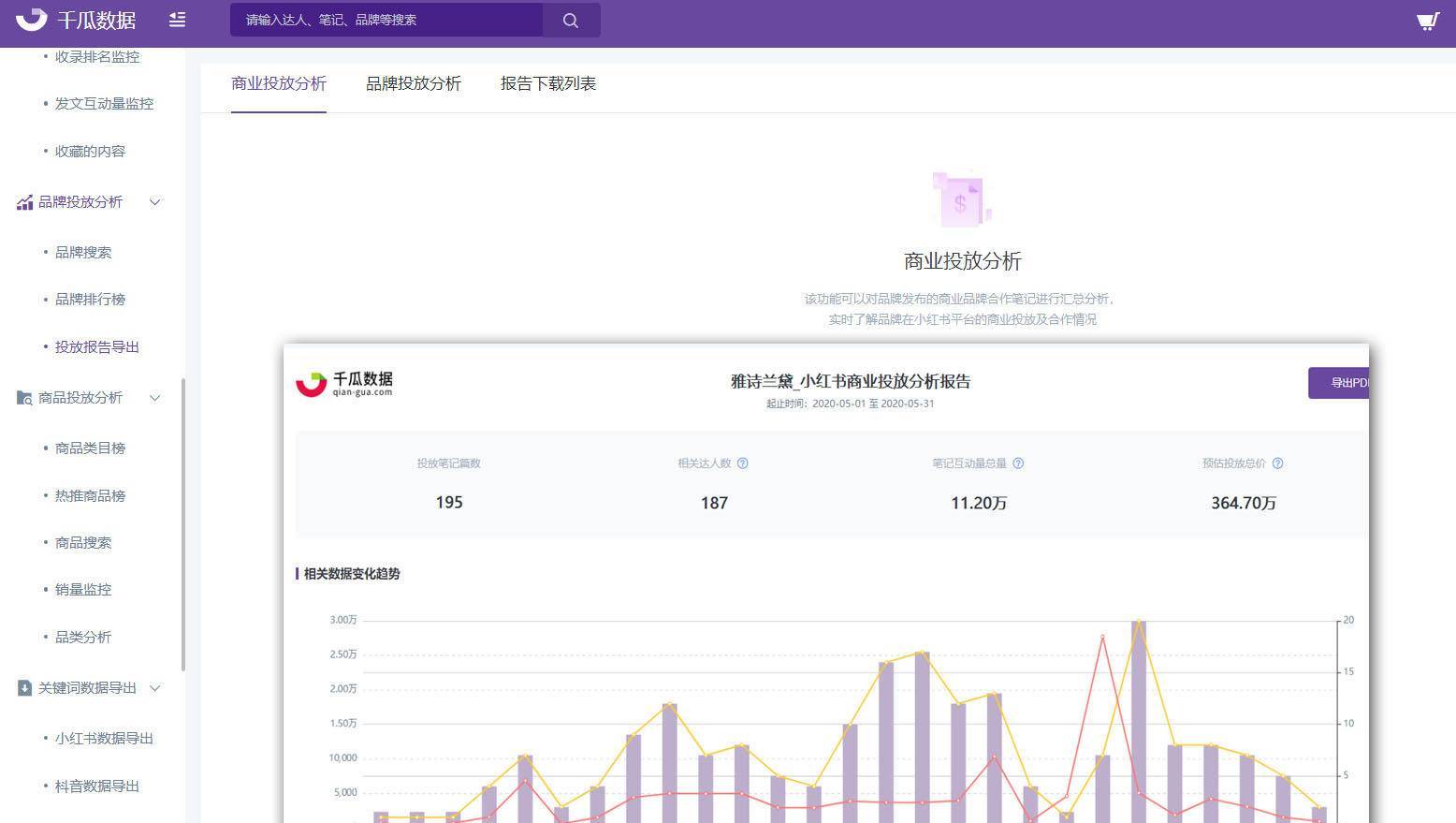Click the search input field
This screenshot has width=1456, height=823.
[386, 20]
